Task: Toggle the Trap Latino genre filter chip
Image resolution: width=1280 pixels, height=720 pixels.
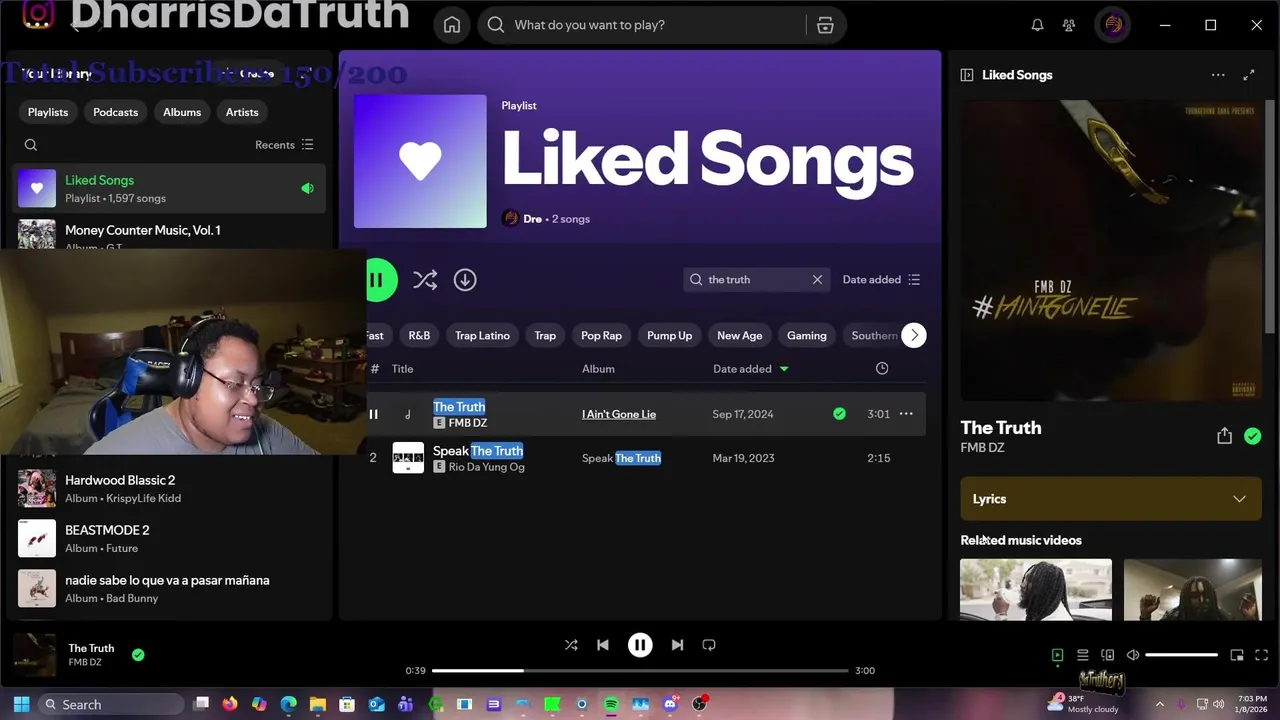Action: [x=482, y=336]
